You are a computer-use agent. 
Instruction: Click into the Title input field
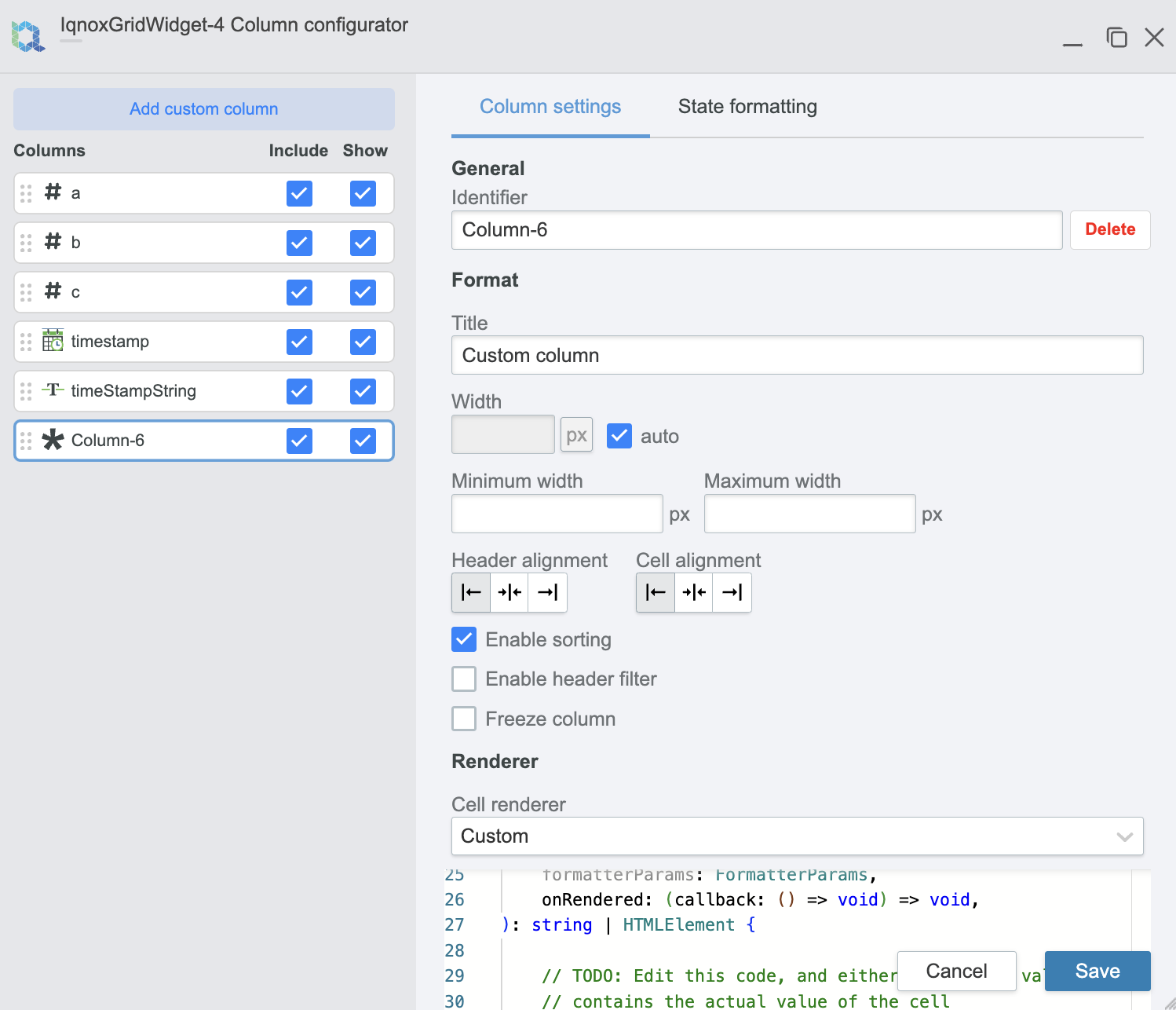pyautogui.click(x=797, y=356)
